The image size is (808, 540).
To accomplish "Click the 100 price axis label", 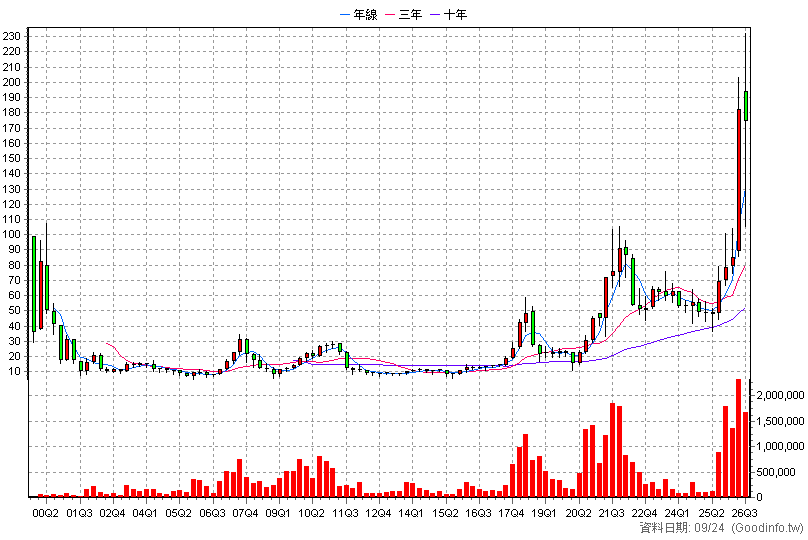I will point(11,234).
